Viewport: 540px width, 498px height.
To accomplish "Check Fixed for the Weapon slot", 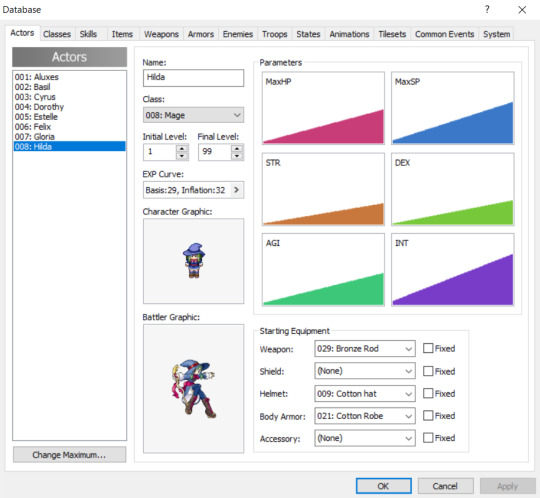I will pyautogui.click(x=428, y=348).
